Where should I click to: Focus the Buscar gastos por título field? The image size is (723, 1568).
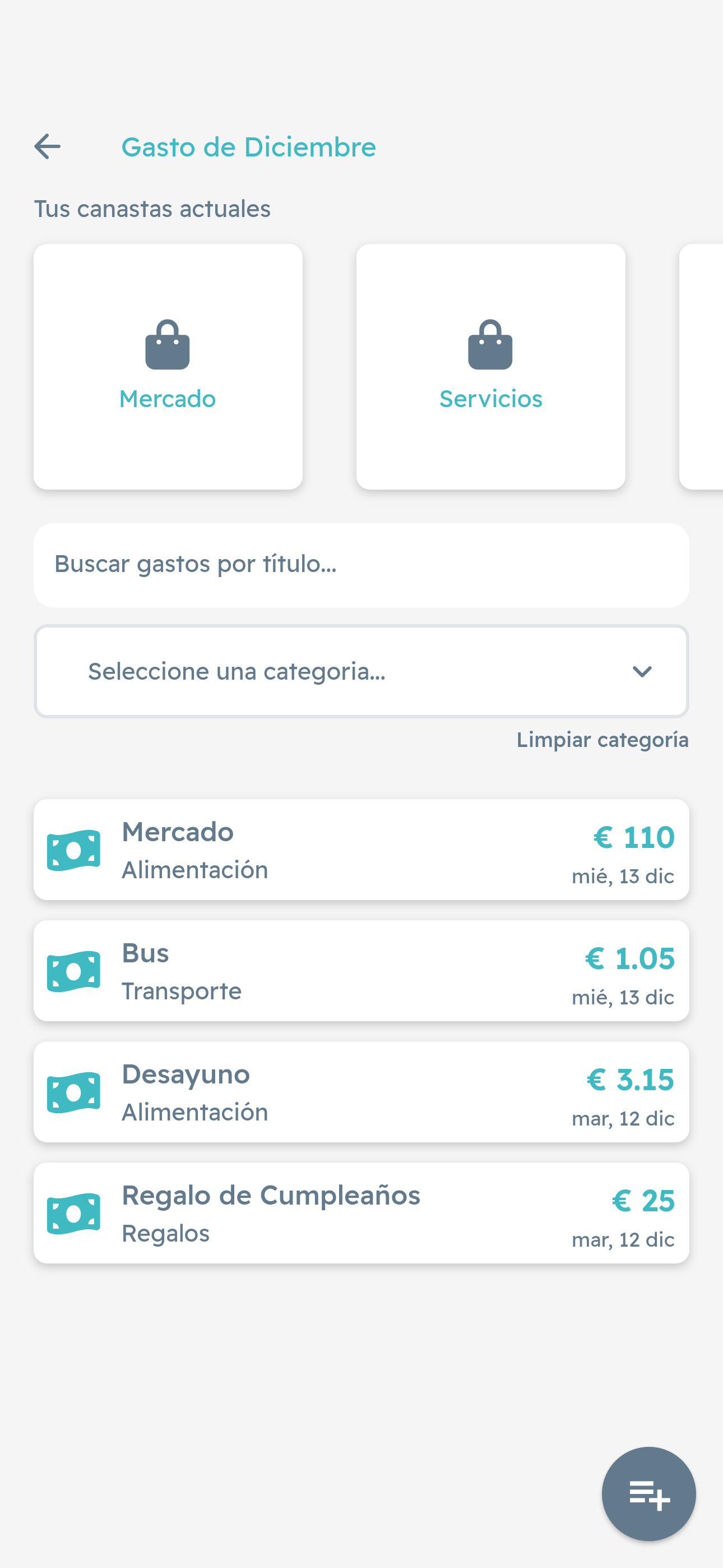coord(361,564)
